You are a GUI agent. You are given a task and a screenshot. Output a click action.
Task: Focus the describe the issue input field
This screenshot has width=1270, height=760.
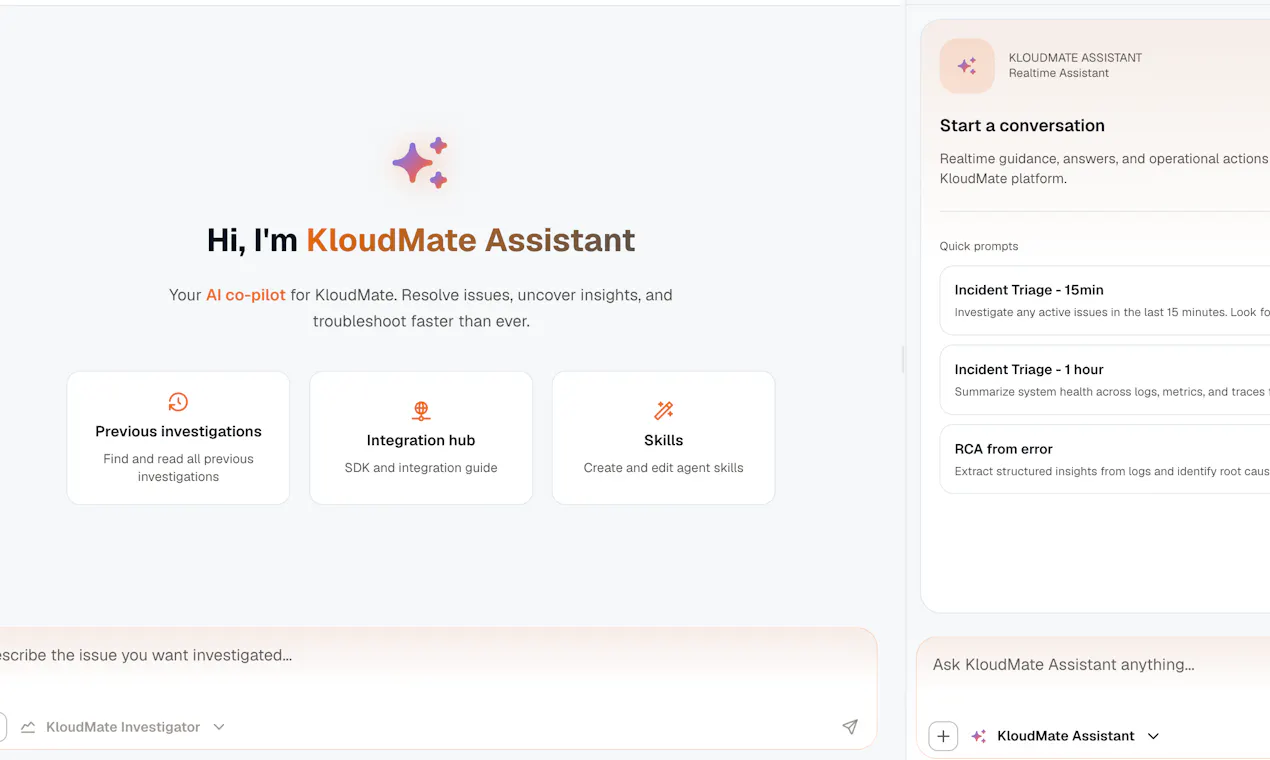[436, 656]
